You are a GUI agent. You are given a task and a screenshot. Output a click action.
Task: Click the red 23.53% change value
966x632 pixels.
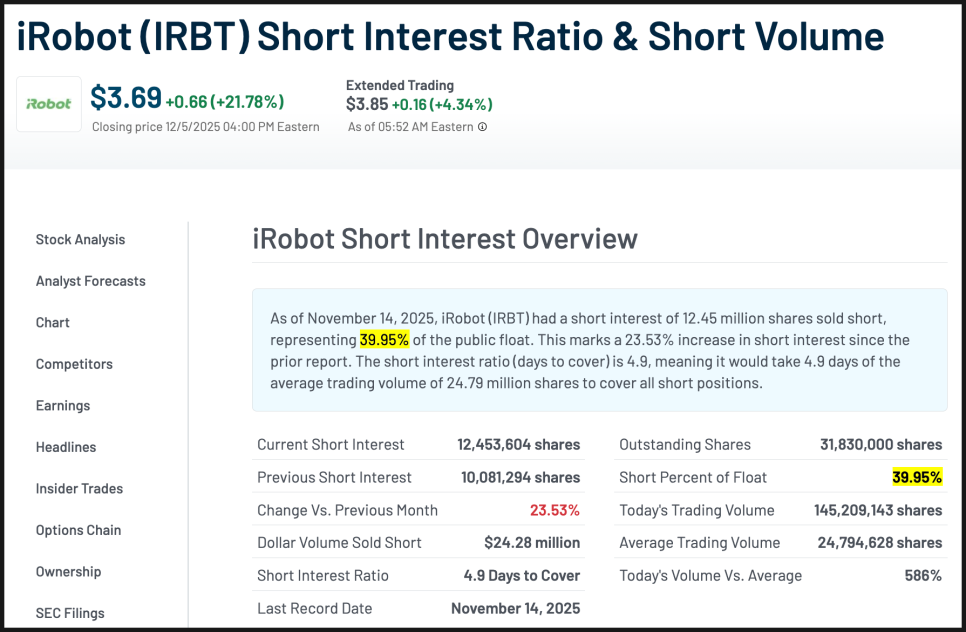555,510
